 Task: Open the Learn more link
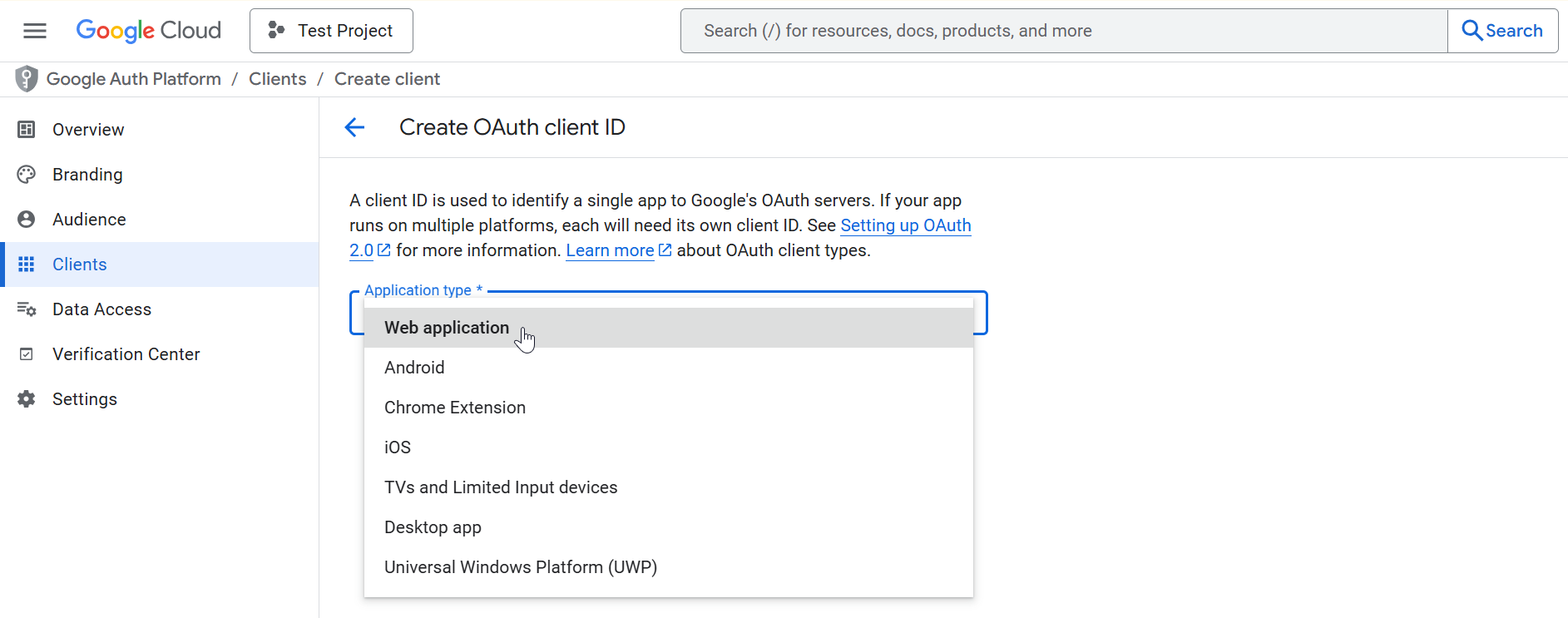coord(610,250)
